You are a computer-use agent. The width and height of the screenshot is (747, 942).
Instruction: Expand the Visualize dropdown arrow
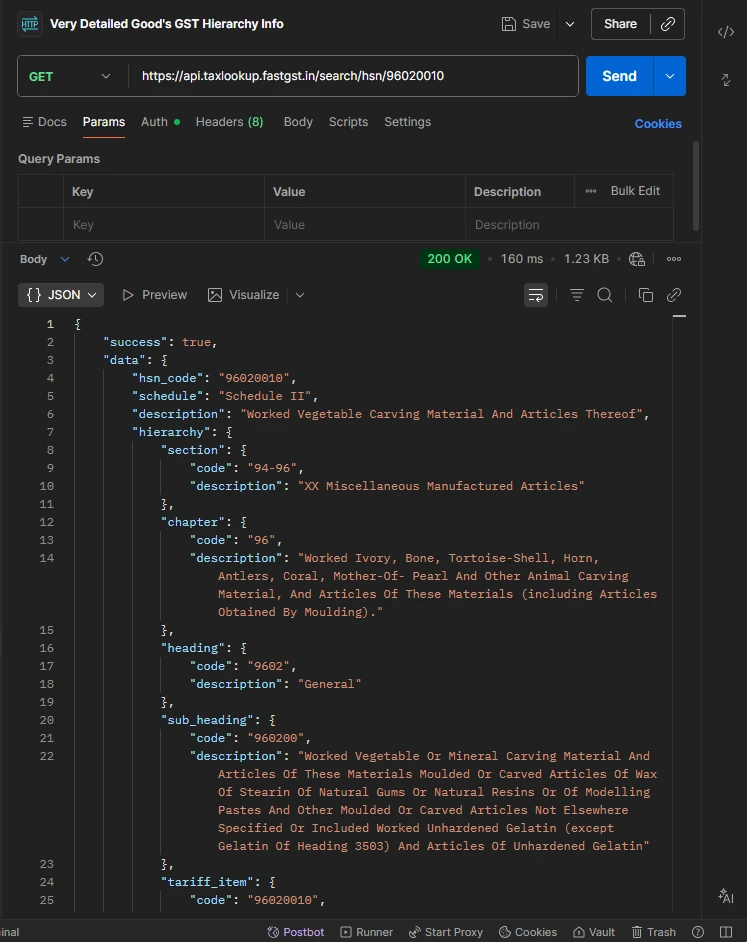(x=300, y=295)
